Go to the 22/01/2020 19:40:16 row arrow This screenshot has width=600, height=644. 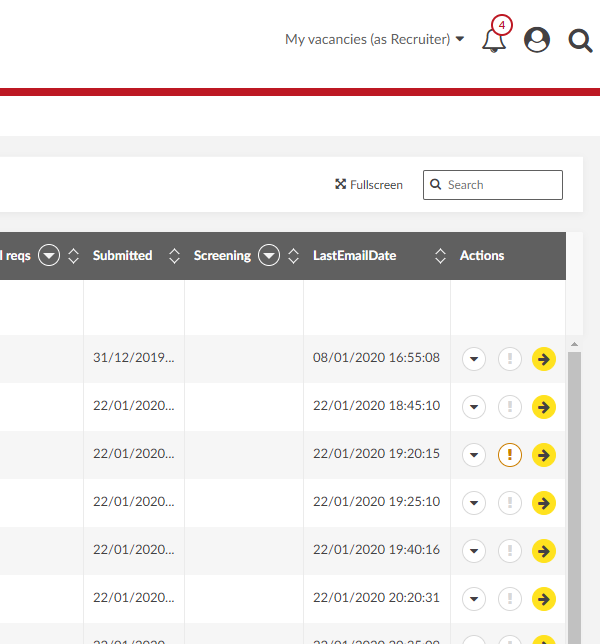[543, 551]
